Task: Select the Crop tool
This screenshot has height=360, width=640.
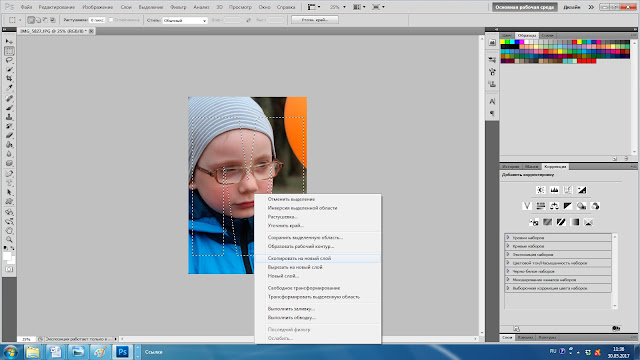Action: coord(9,78)
